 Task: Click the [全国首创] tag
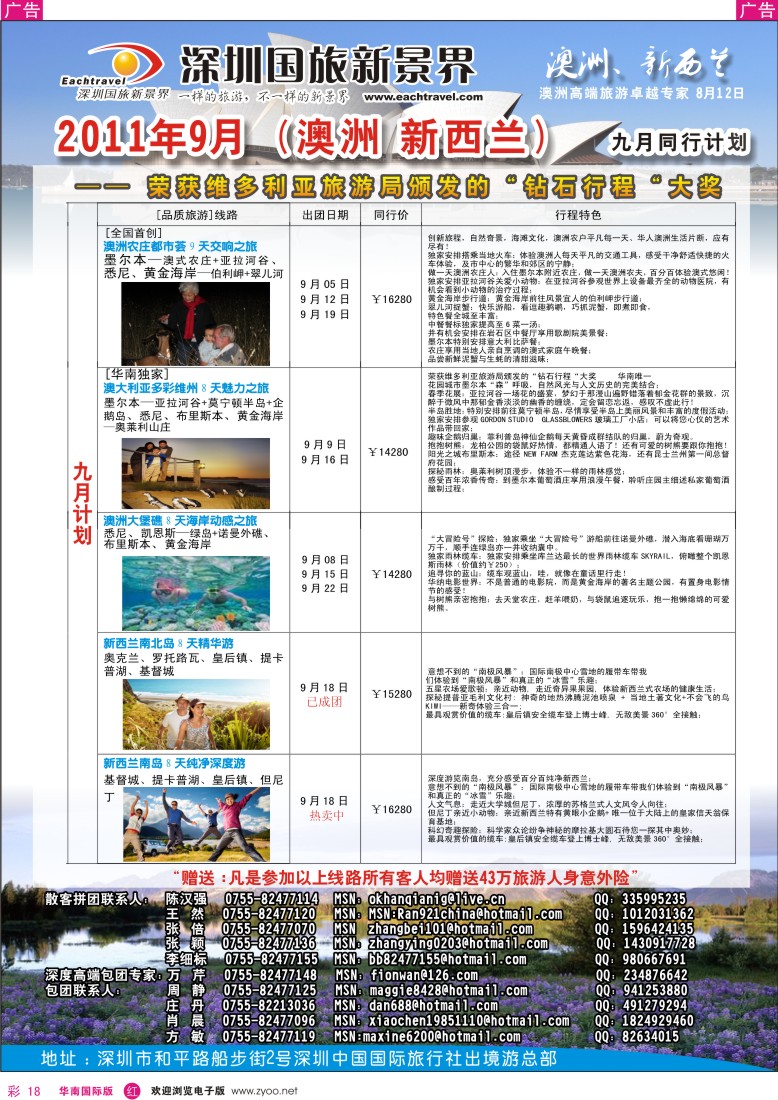(x=133, y=232)
